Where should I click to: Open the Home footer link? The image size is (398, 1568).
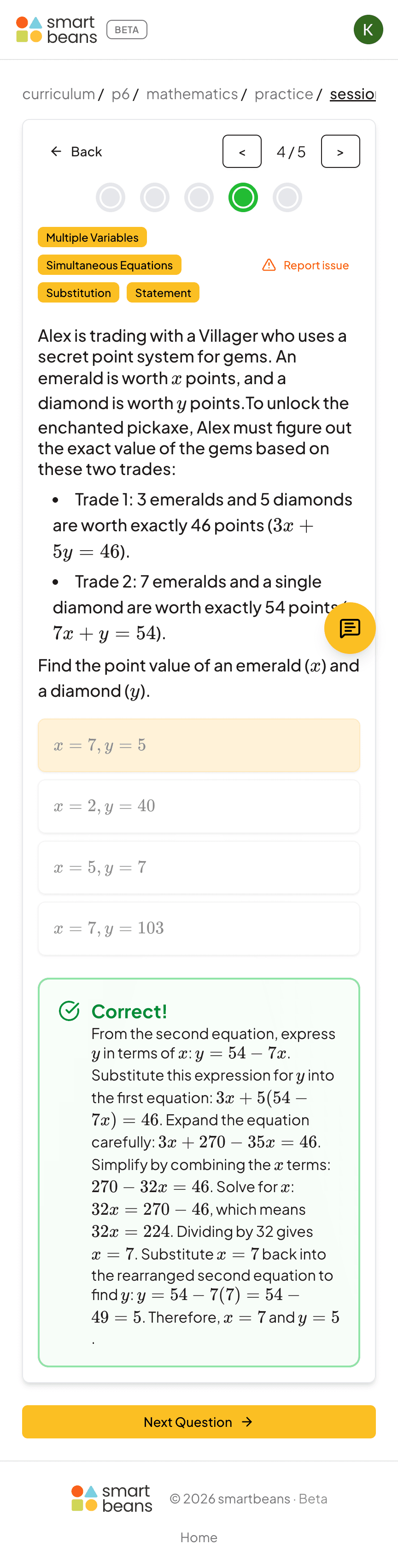click(x=199, y=1537)
